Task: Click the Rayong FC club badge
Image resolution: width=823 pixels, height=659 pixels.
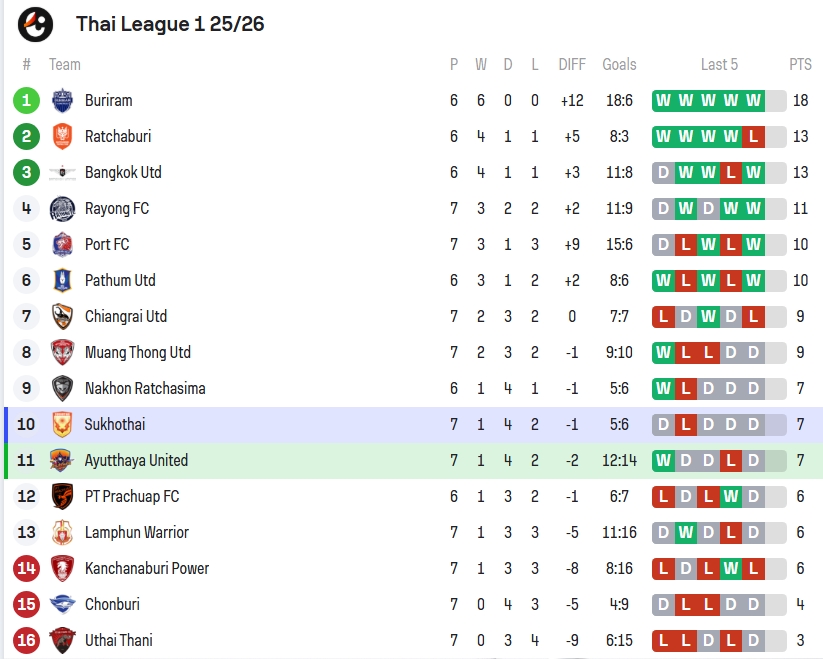Action: tap(62, 209)
